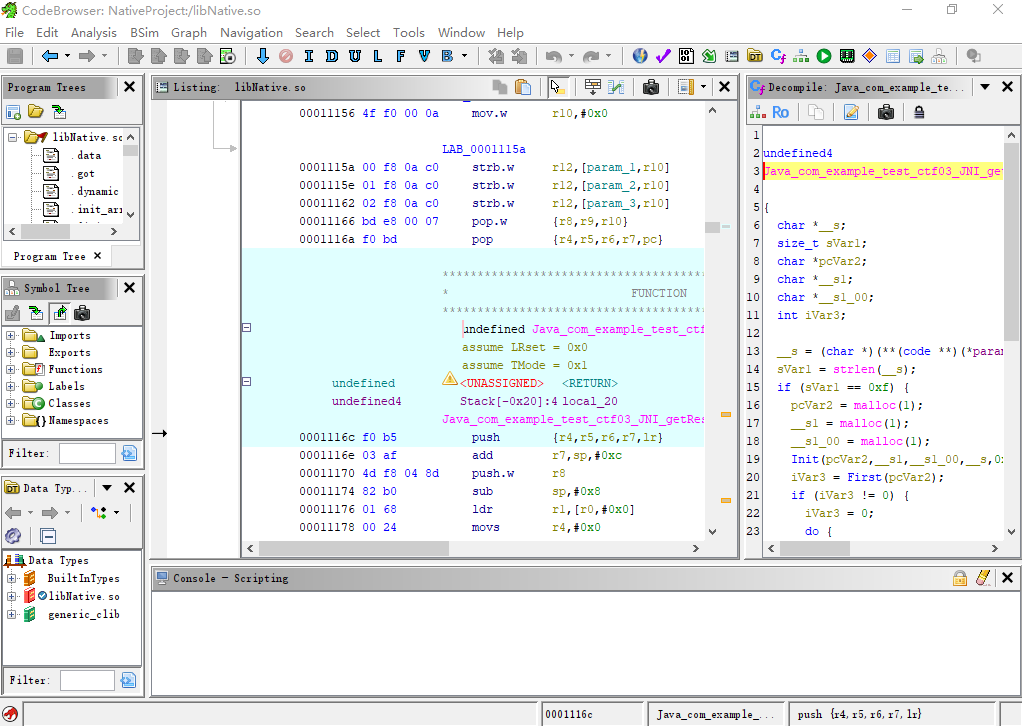Open the Decompile panel menu arrow

[985, 87]
